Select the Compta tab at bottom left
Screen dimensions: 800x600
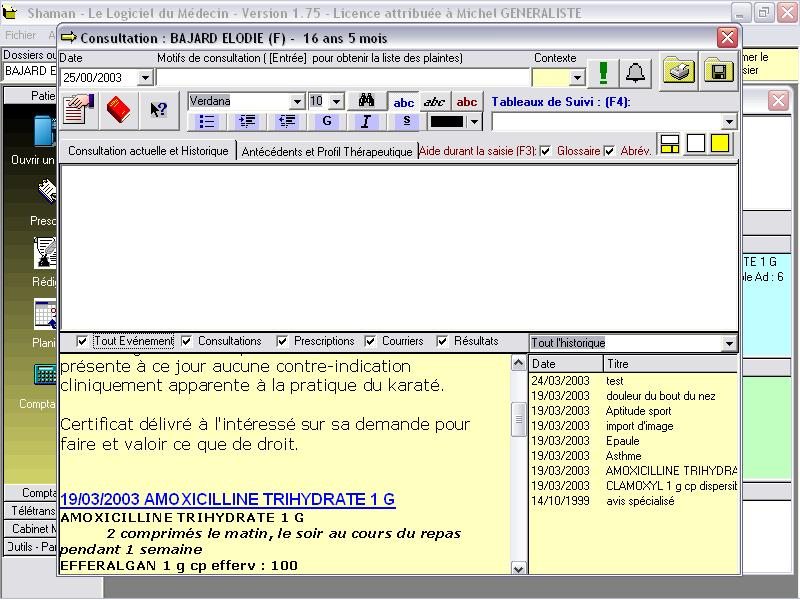(x=31, y=493)
